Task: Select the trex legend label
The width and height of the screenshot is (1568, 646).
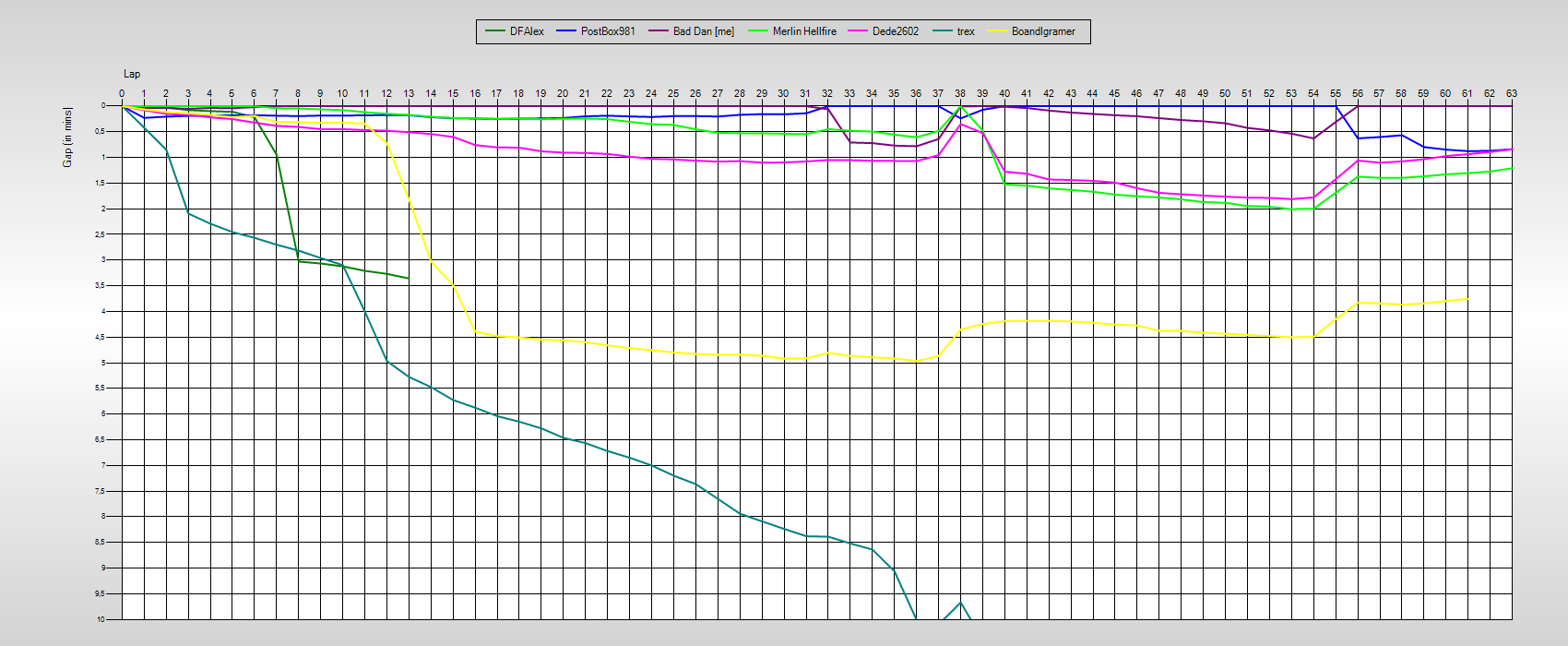Action: point(966,31)
